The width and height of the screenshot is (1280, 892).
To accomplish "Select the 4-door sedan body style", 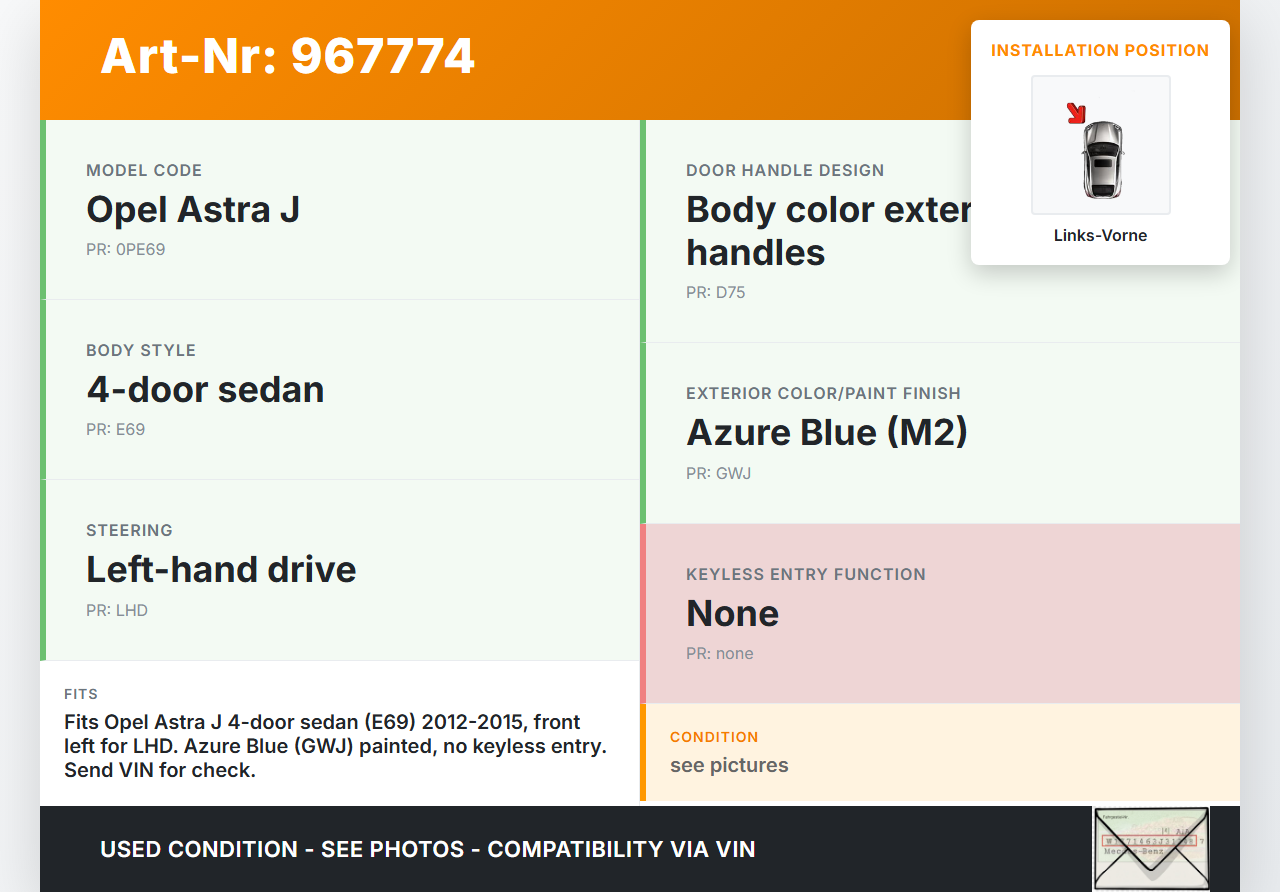I will click(205, 389).
